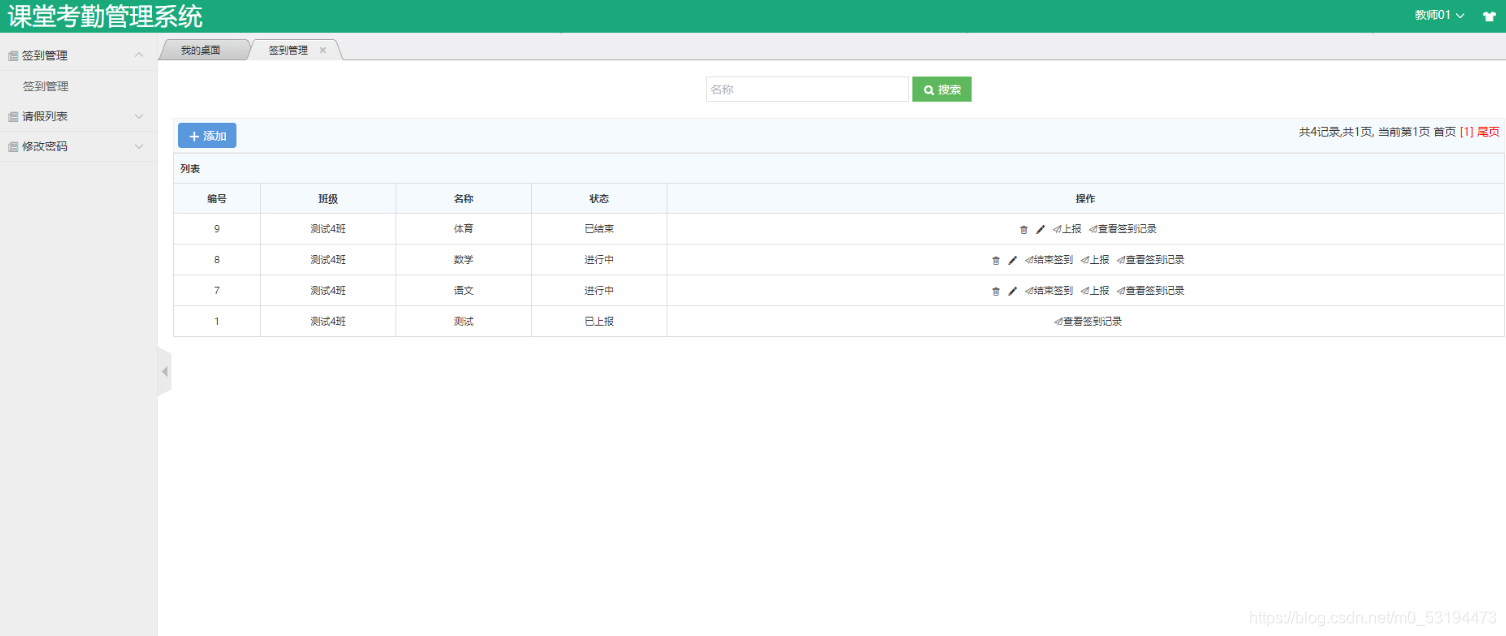Open the 教师01 user dropdown
Screen dimensions: 1506x636
pos(1439,16)
